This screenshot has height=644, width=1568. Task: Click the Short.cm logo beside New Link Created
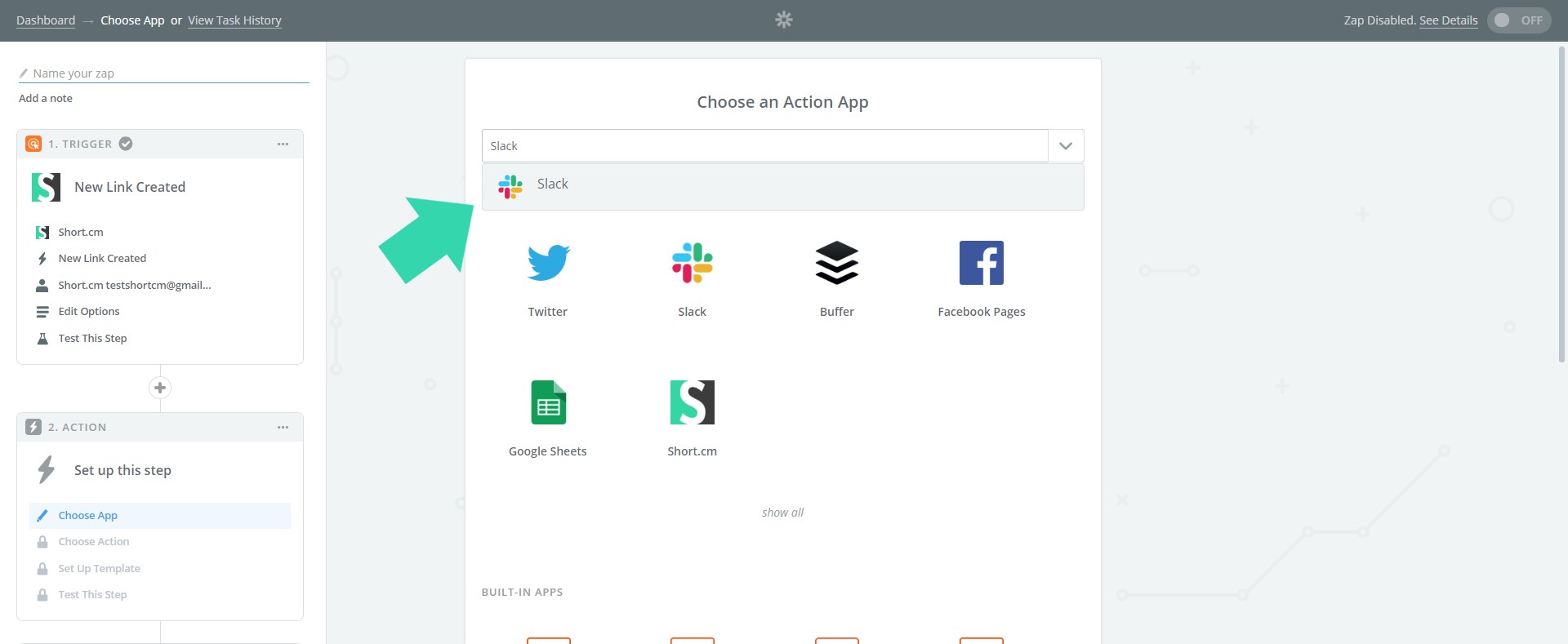[x=46, y=187]
